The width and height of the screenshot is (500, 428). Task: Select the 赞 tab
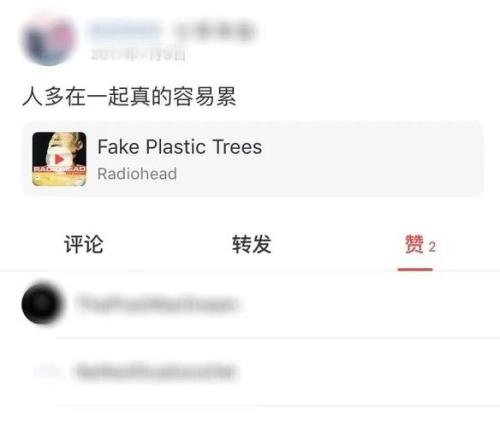tap(414, 244)
